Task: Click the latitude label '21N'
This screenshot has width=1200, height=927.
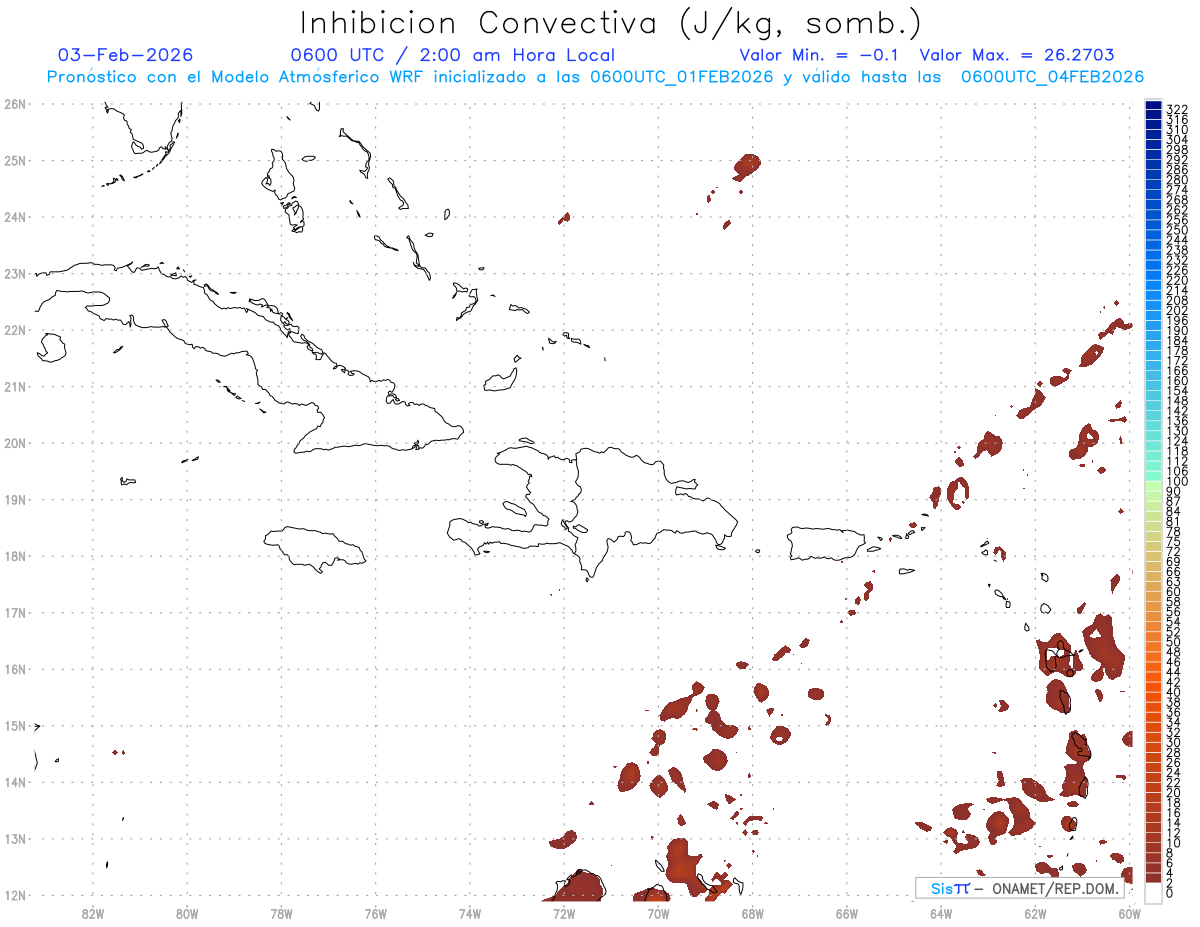Action: coord(15,386)
